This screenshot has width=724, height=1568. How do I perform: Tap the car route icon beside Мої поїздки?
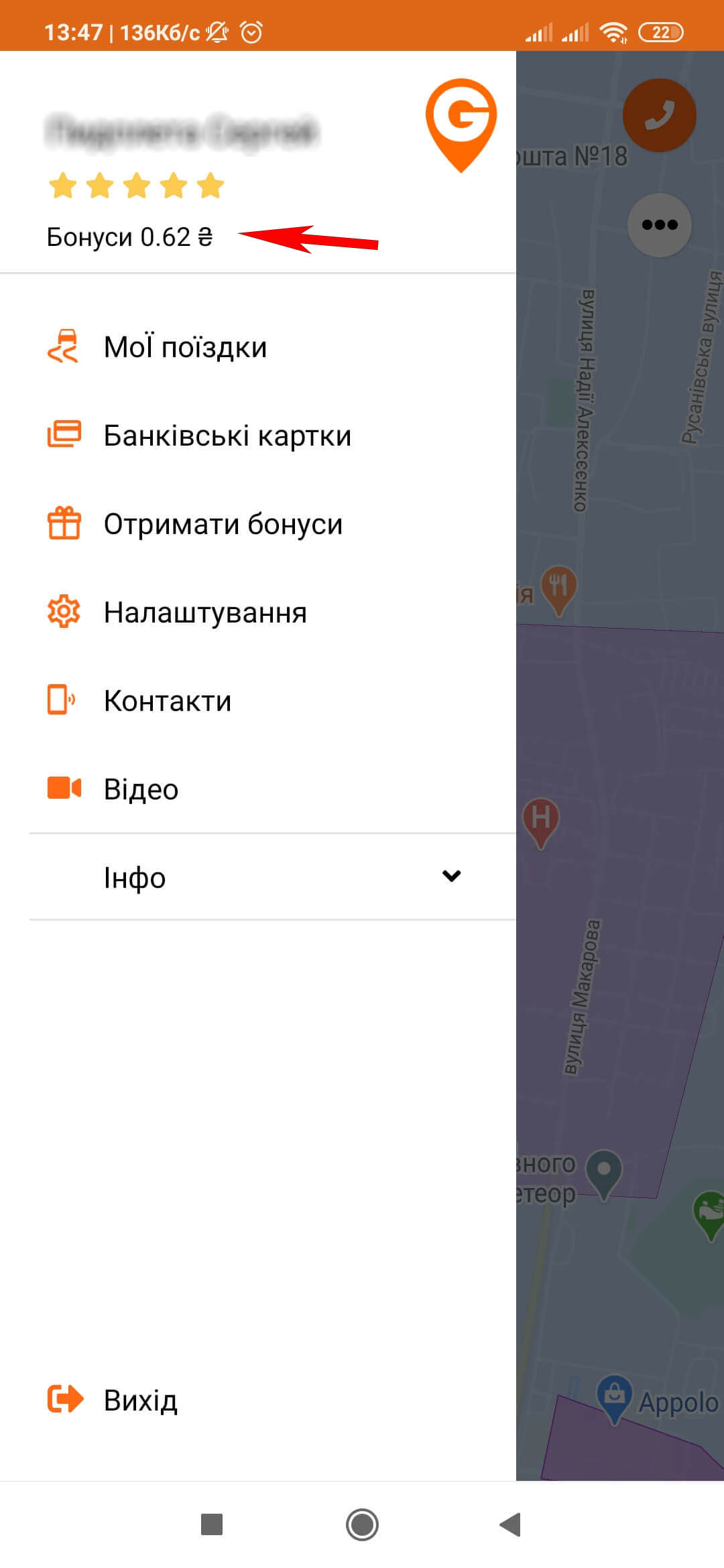click(x=64, y=346)
